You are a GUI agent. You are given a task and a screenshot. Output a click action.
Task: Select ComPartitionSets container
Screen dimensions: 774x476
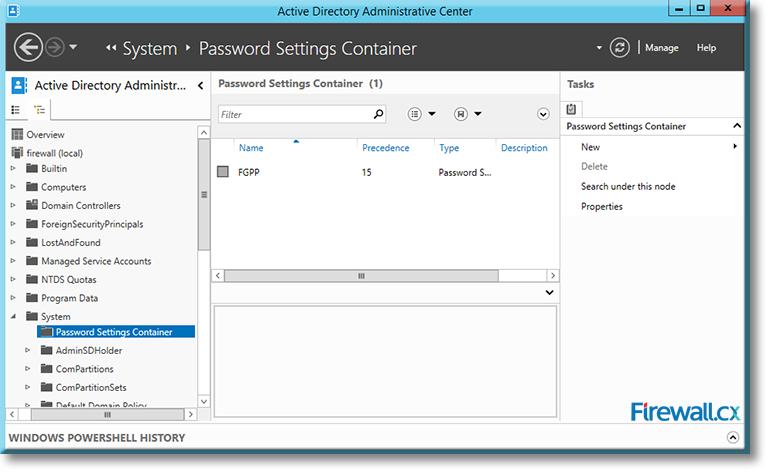tap(91, 388)
